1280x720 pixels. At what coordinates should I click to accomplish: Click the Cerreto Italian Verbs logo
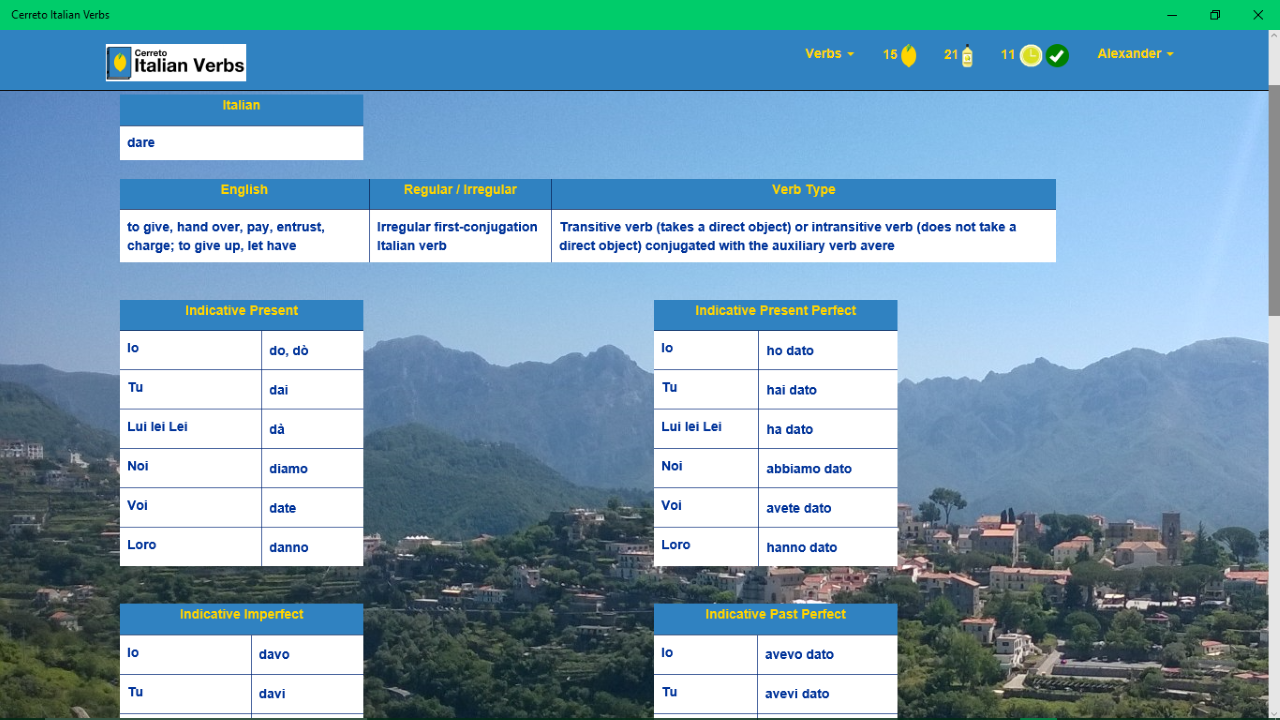pyautogui.click(x=175, y=62)
